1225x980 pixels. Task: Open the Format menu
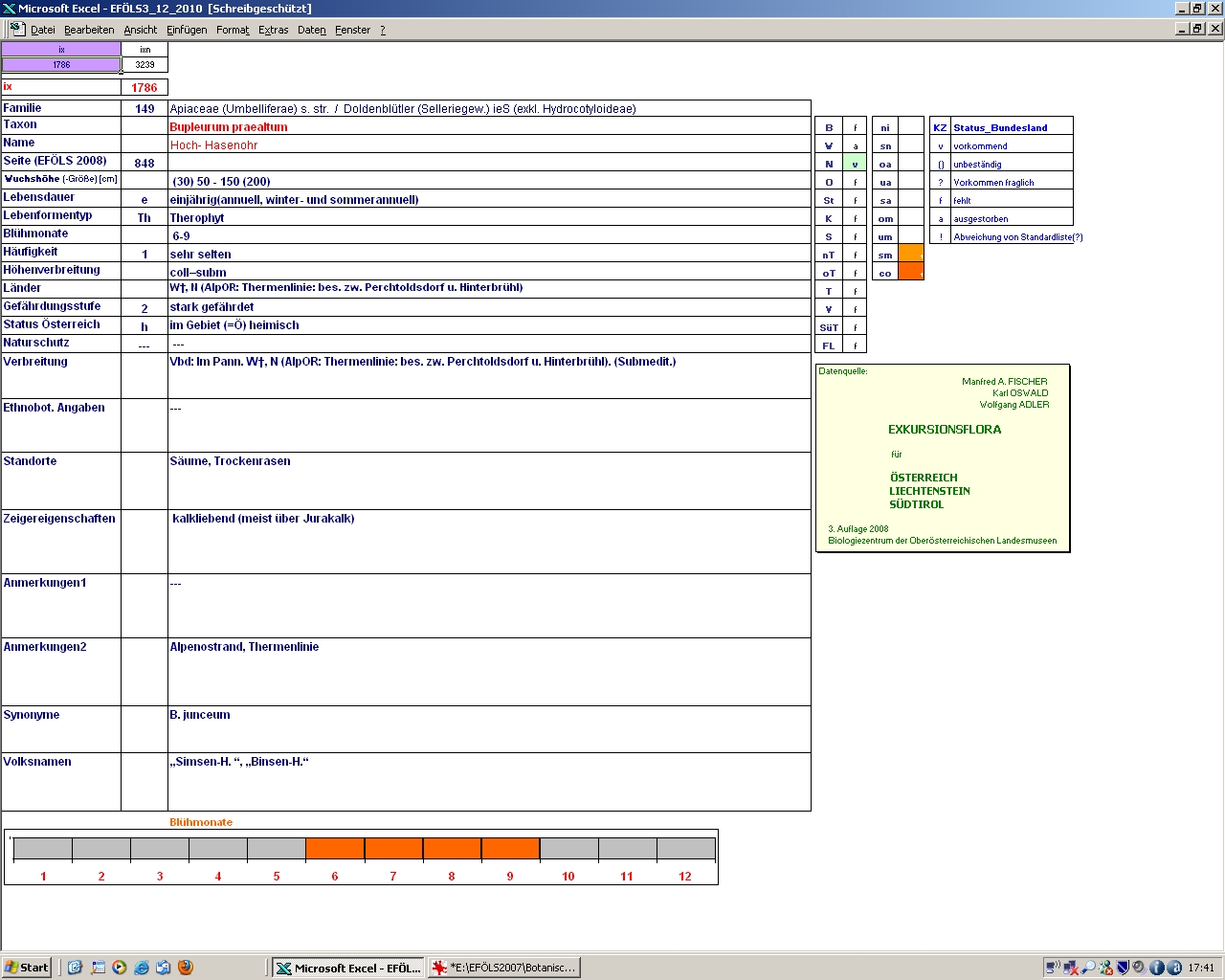(x=233, y=30)
